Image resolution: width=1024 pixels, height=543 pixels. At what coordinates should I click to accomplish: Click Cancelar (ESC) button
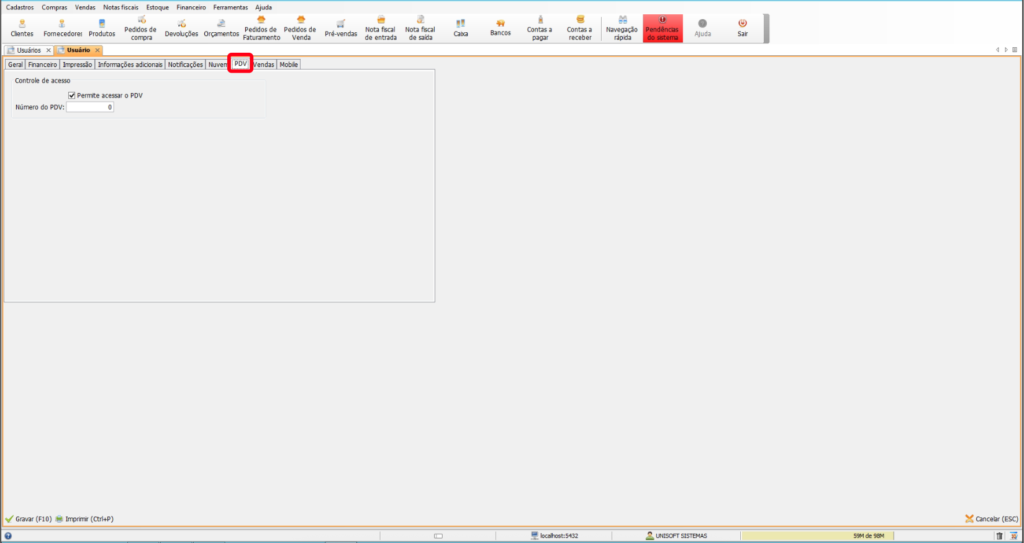991,519
